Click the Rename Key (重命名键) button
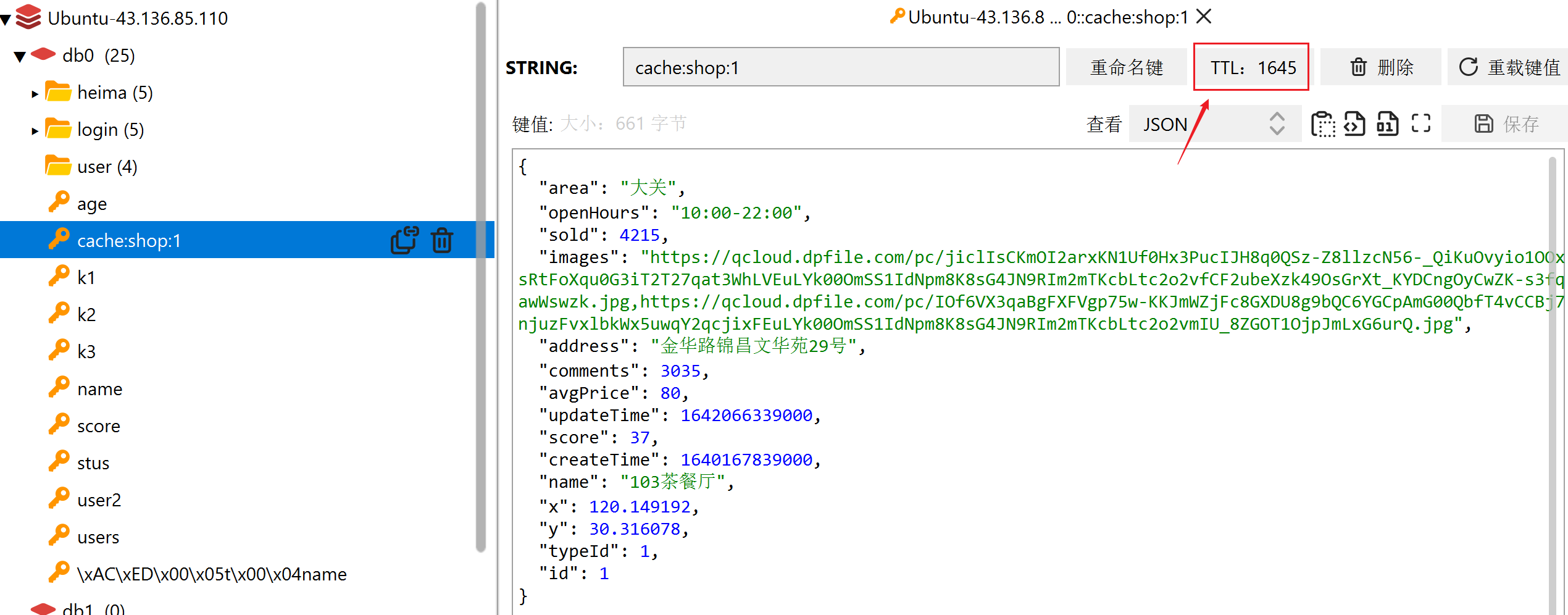 click(x=1126, y=67)
